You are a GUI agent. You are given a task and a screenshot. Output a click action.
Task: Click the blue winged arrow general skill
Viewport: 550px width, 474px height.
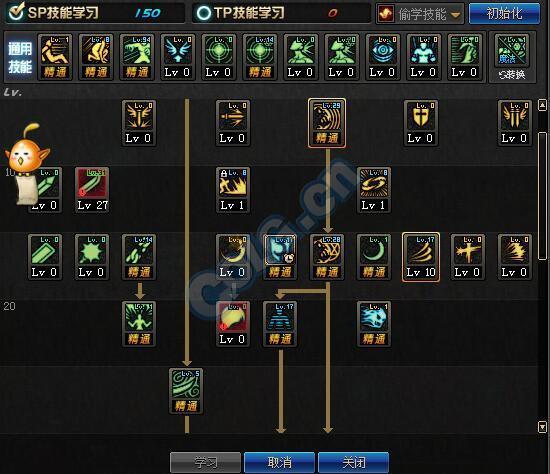[x=178, y=57]
